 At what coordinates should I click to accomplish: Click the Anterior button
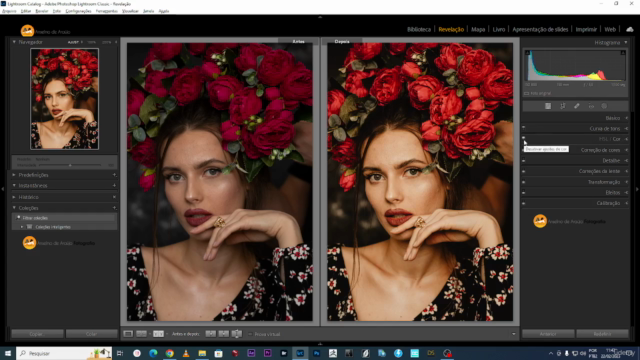(548, 334)
